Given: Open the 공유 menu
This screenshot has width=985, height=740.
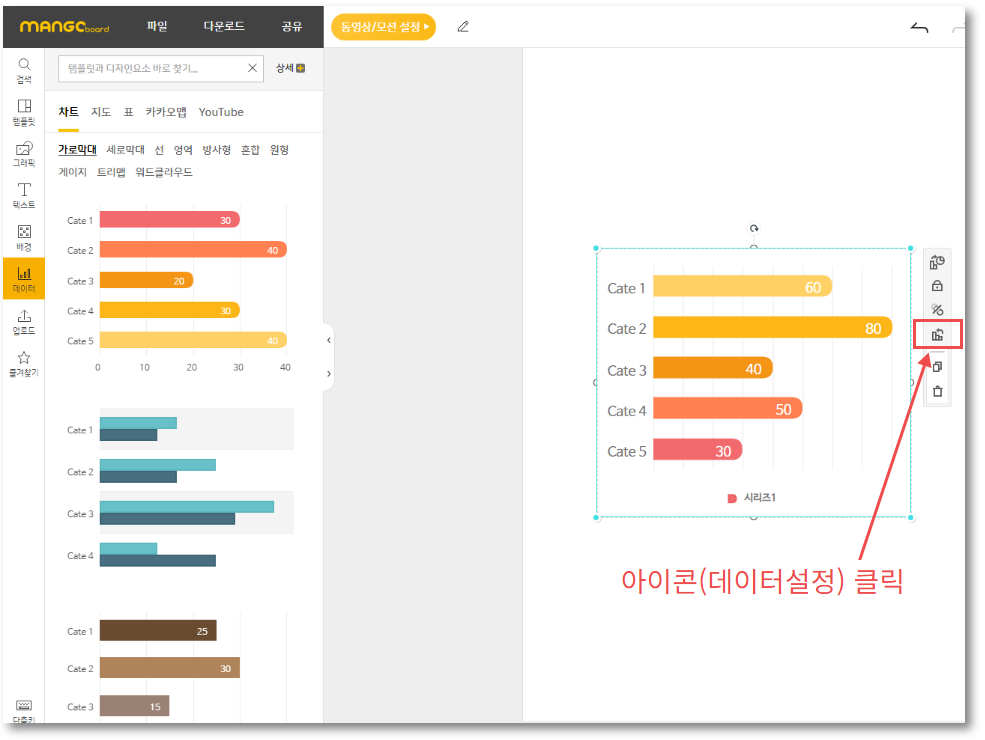Looking at the screenshot, I should point(291,26).
